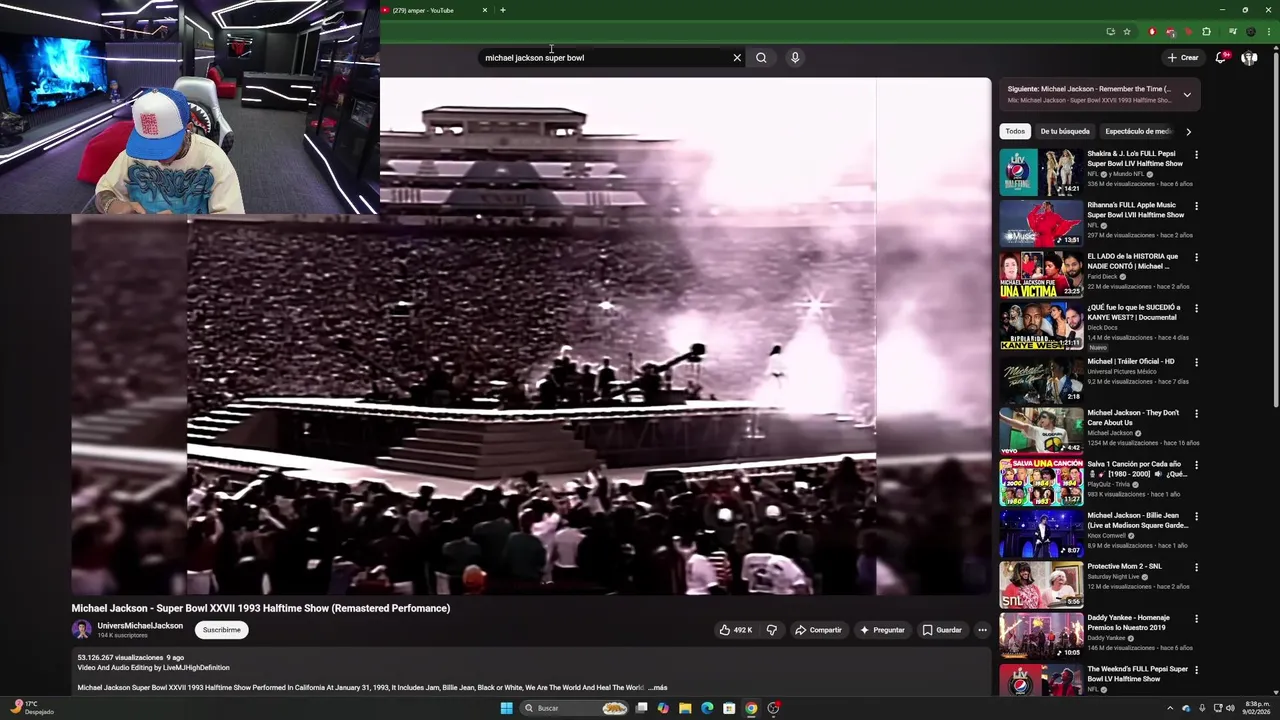
Task: Save video with Guardar
Action: coord(941,630)
